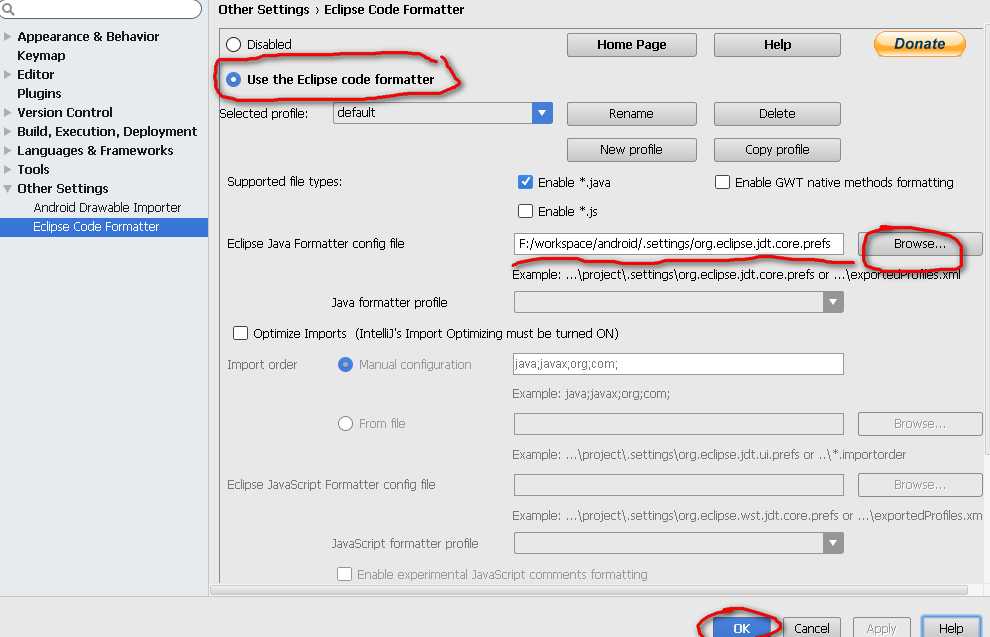Click the horizontal scrollbar of settings panel
Image resolution: width=990 pixels, height=637 pixels.
point(588,590)
